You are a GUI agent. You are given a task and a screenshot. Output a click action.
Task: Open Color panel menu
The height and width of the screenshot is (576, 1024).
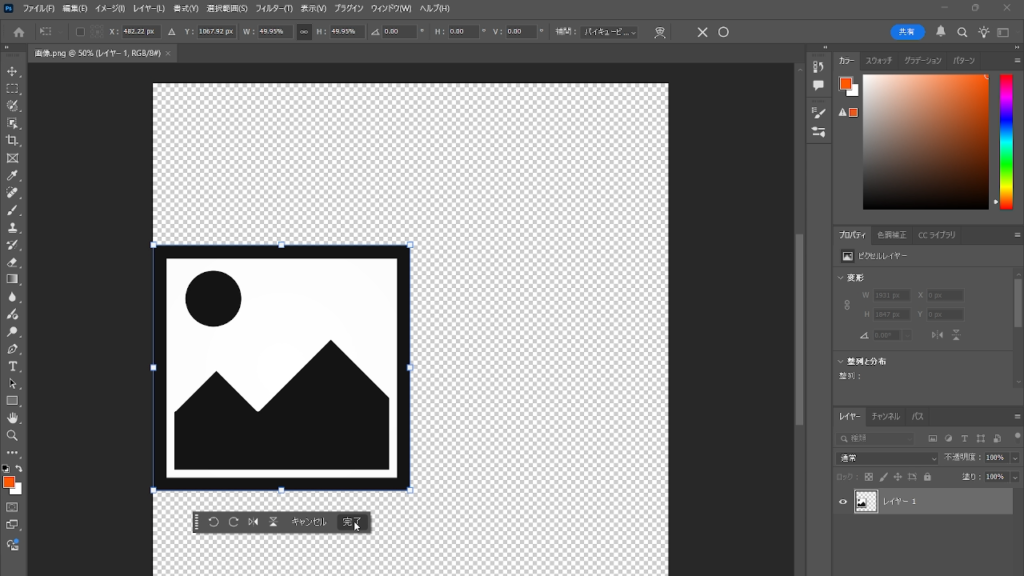(1017, 60)
